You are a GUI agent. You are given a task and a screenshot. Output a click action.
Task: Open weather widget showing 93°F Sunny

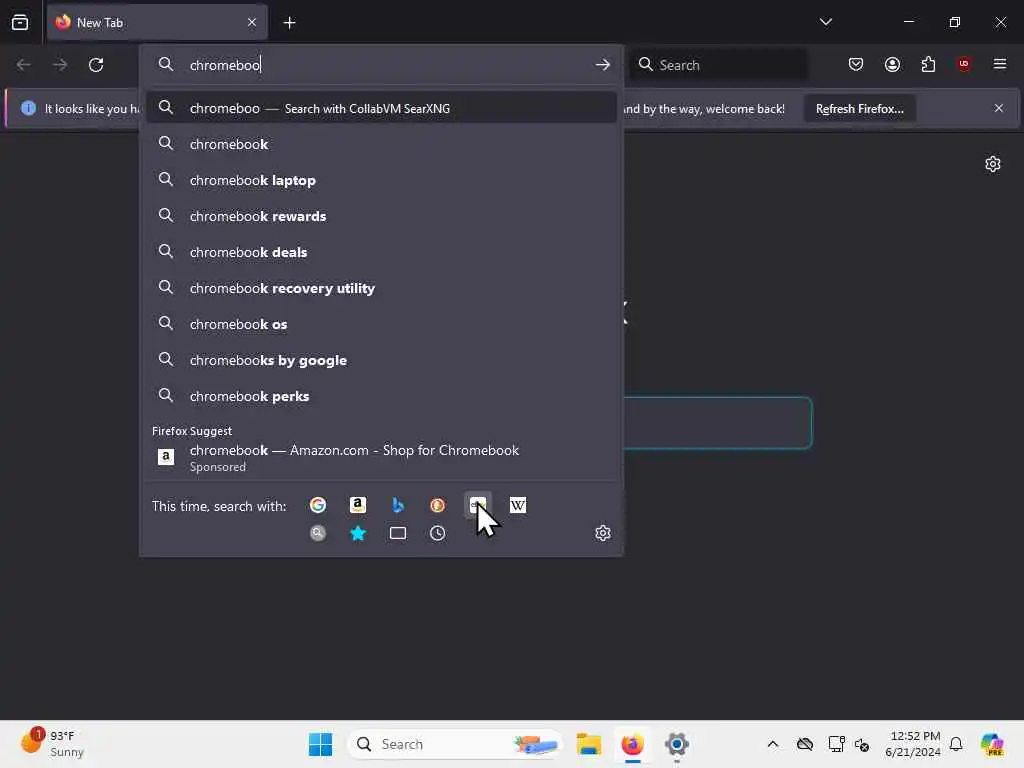[x=54, y=744]
